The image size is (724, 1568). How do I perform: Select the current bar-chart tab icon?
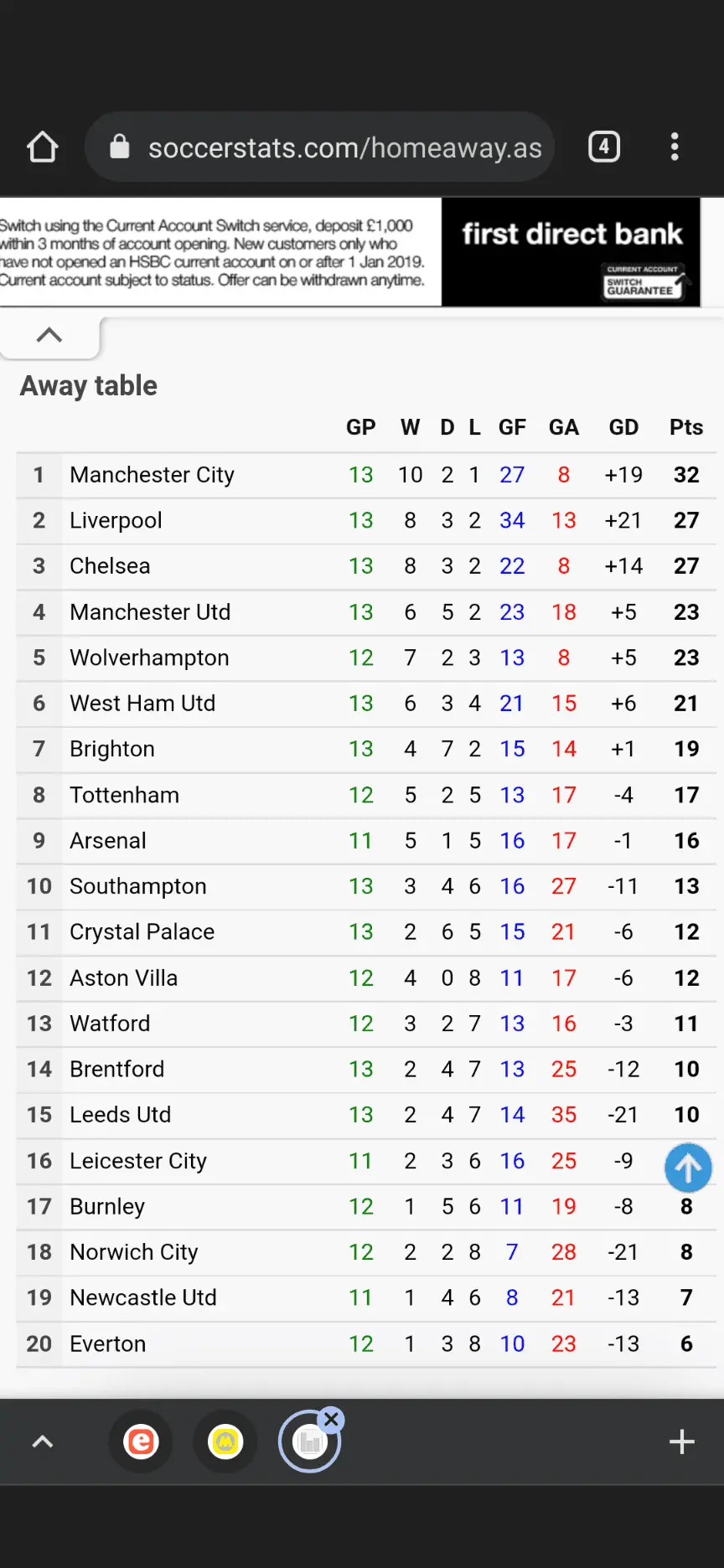(308, 1443)
